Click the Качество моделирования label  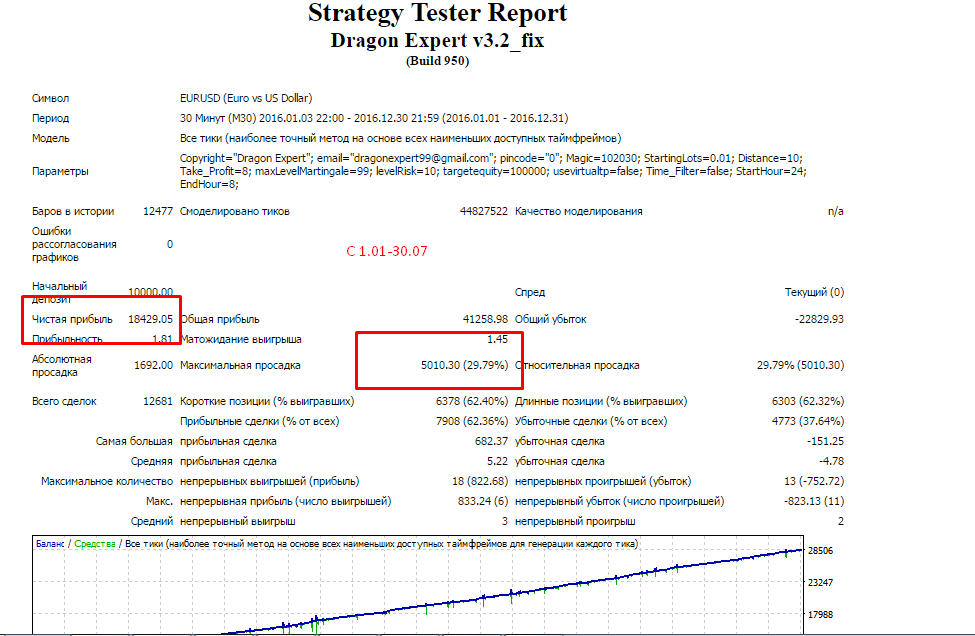[578, 211]
